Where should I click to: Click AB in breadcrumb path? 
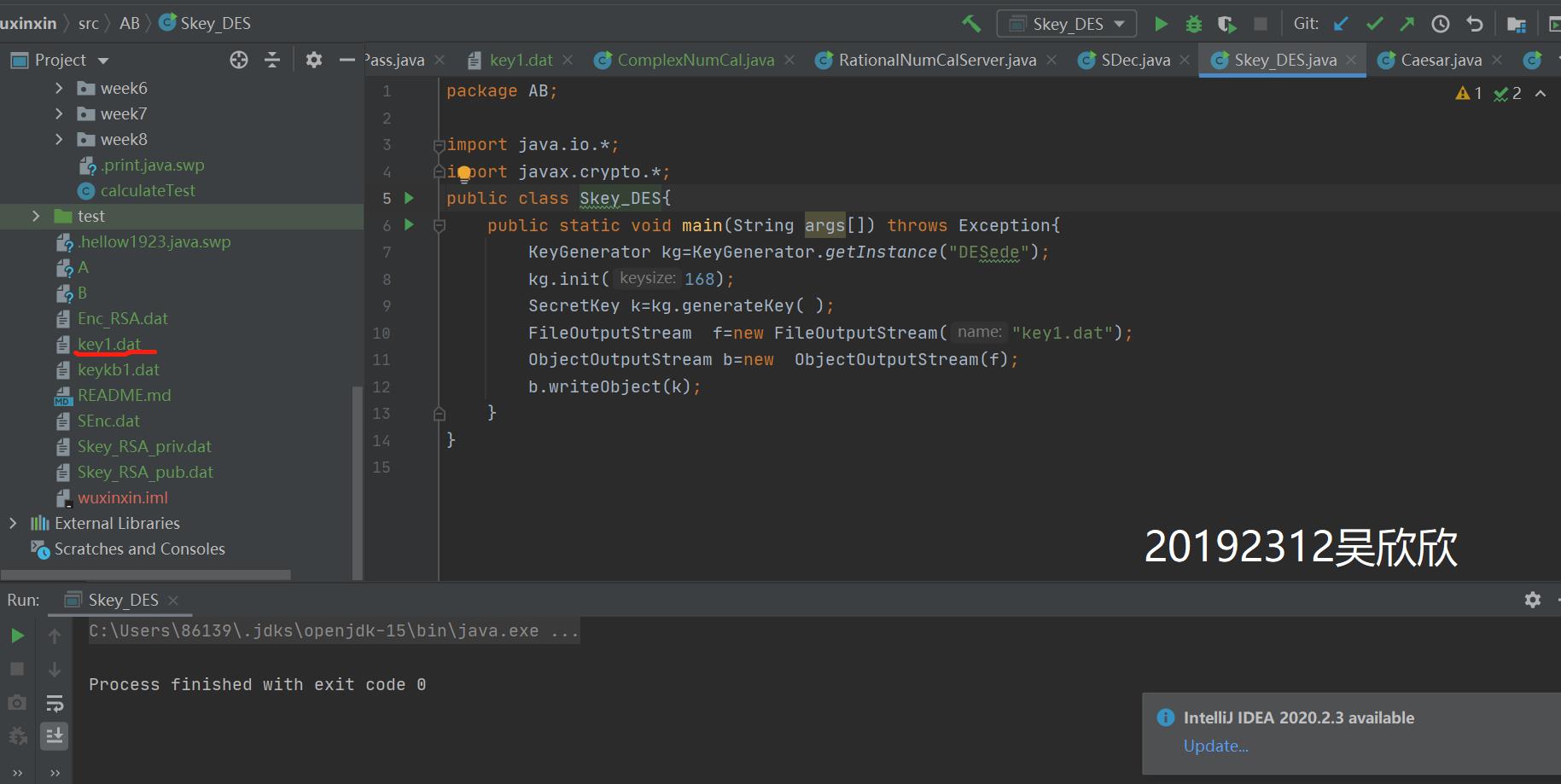click(x=130, y=23)
